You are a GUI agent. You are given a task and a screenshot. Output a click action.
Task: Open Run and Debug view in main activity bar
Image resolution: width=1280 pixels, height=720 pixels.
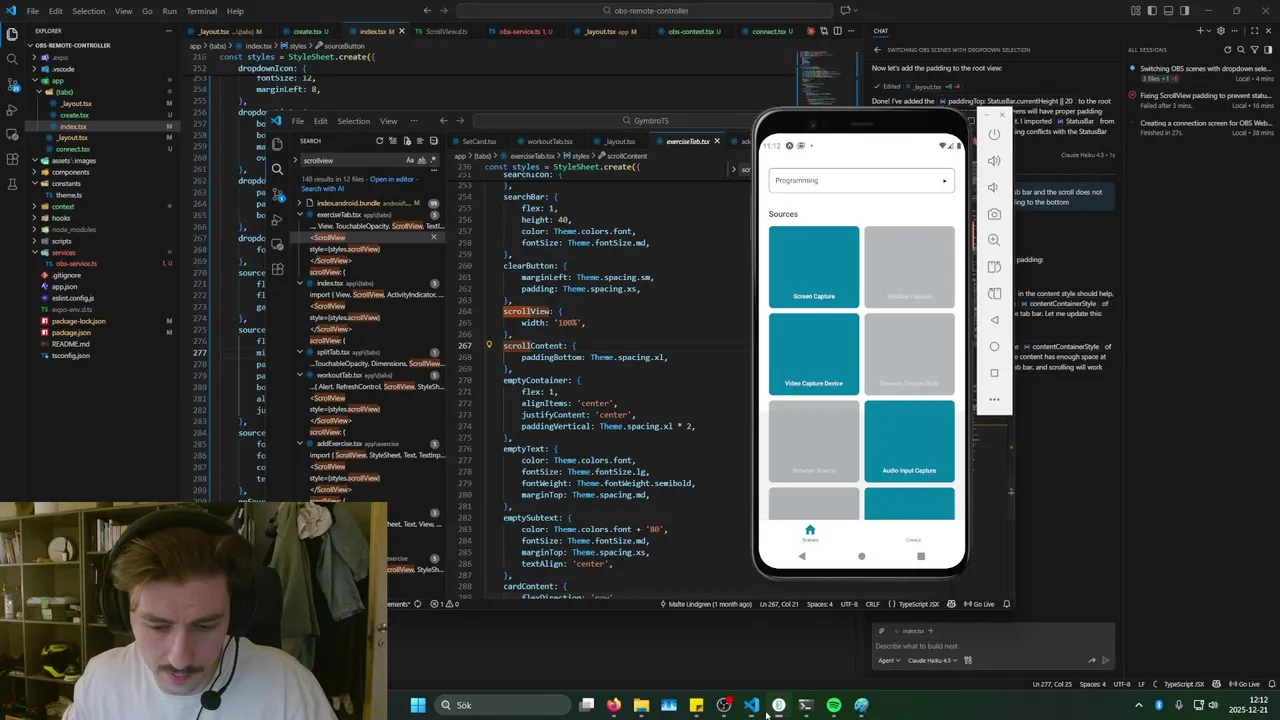click(x=12, y=109)
